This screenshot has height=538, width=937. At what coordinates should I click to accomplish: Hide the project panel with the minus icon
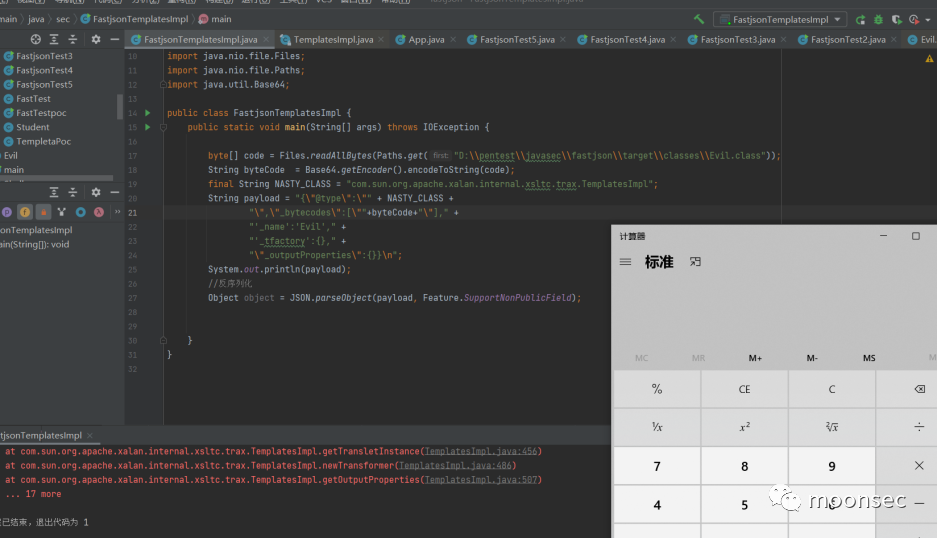(x=115, y=39)
